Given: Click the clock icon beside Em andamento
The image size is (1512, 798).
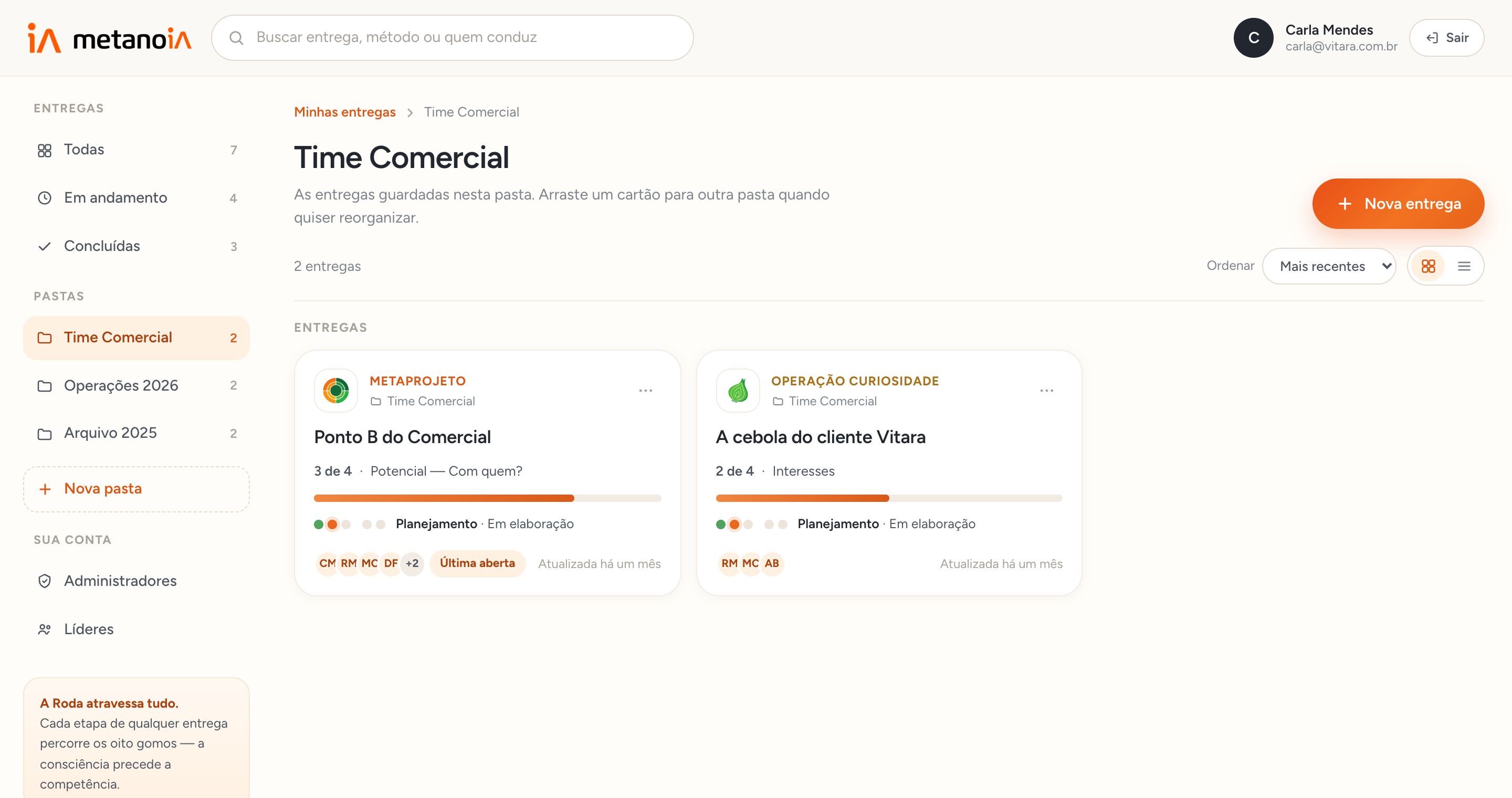Looking at the screenshot, I should click(45, 198).
